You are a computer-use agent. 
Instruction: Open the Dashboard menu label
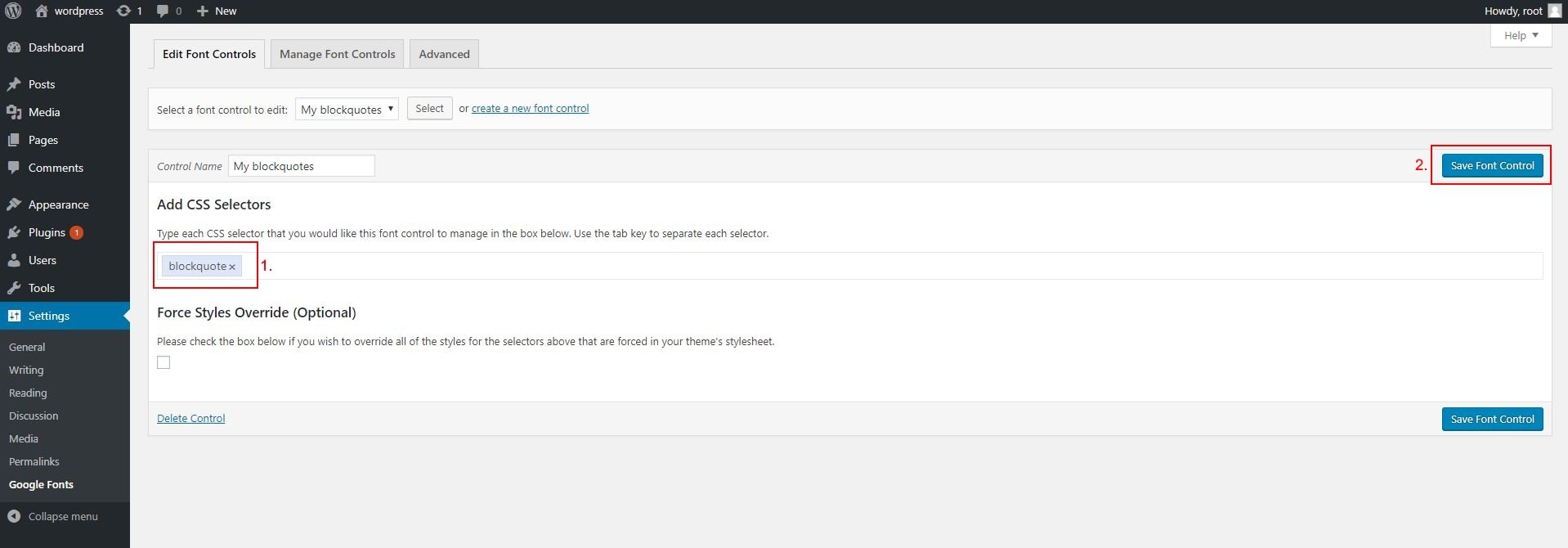(56, 47)
